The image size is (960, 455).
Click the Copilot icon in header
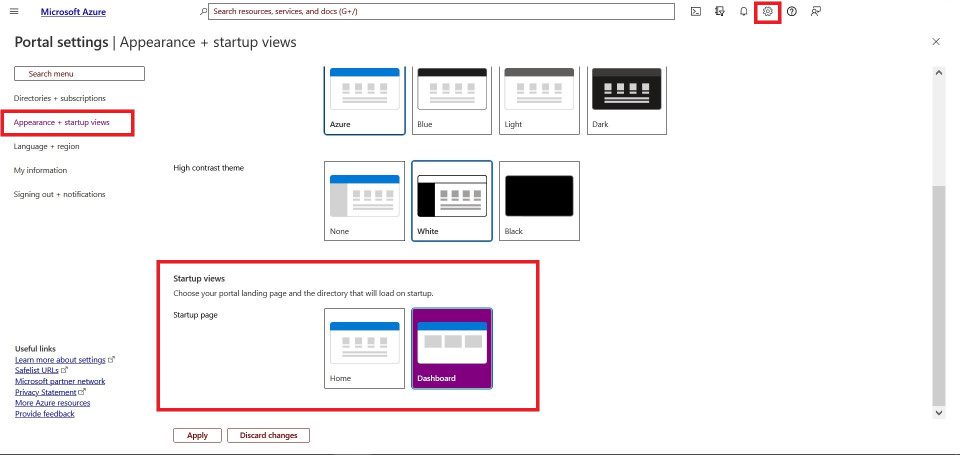pyautogui.click(x=720, y=11)
